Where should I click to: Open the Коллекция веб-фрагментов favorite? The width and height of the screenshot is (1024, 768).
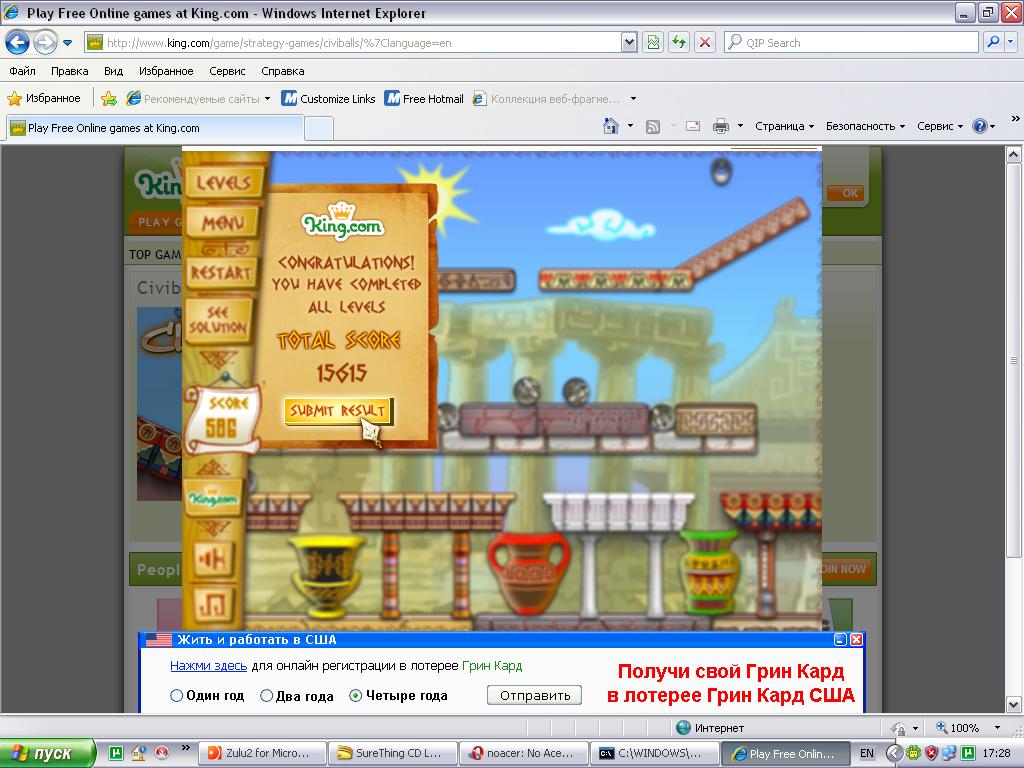click(546, 99)
